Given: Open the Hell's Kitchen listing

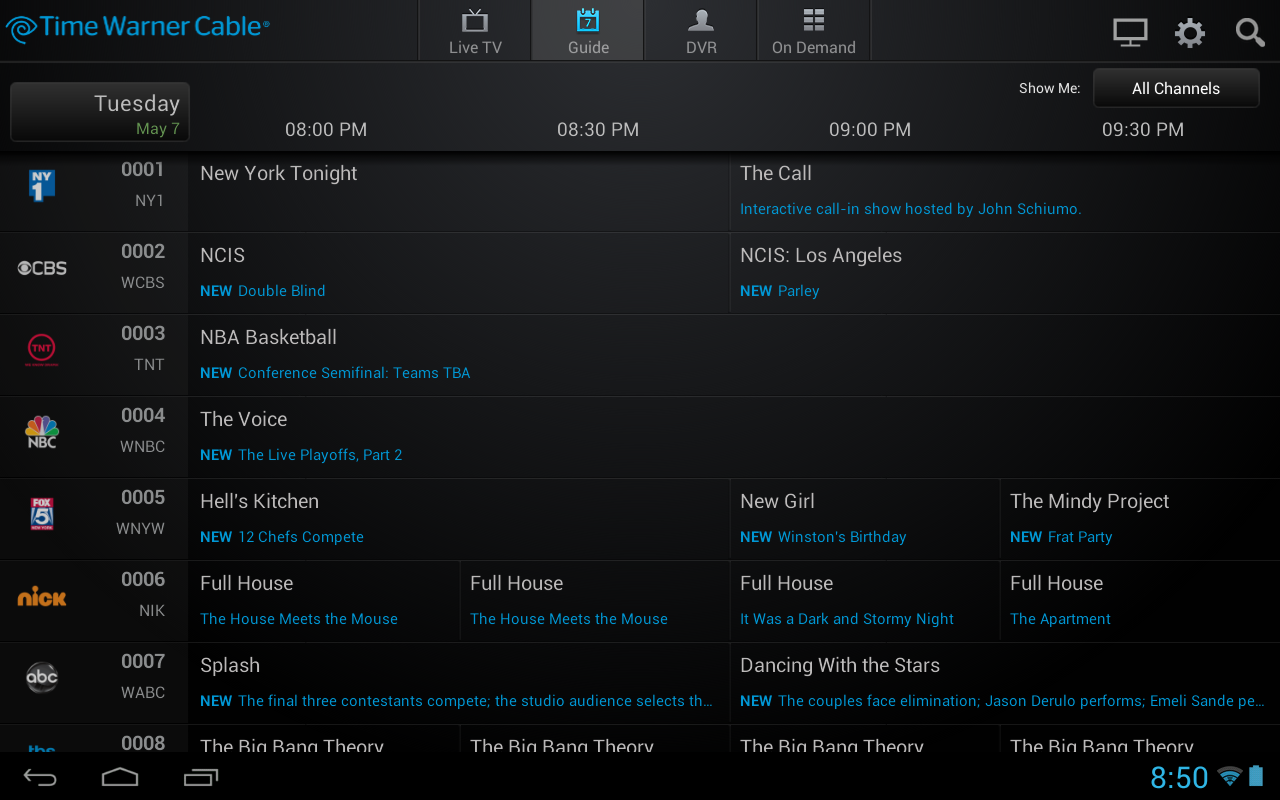Looking at the screenshot, I should tap(459, 520).
